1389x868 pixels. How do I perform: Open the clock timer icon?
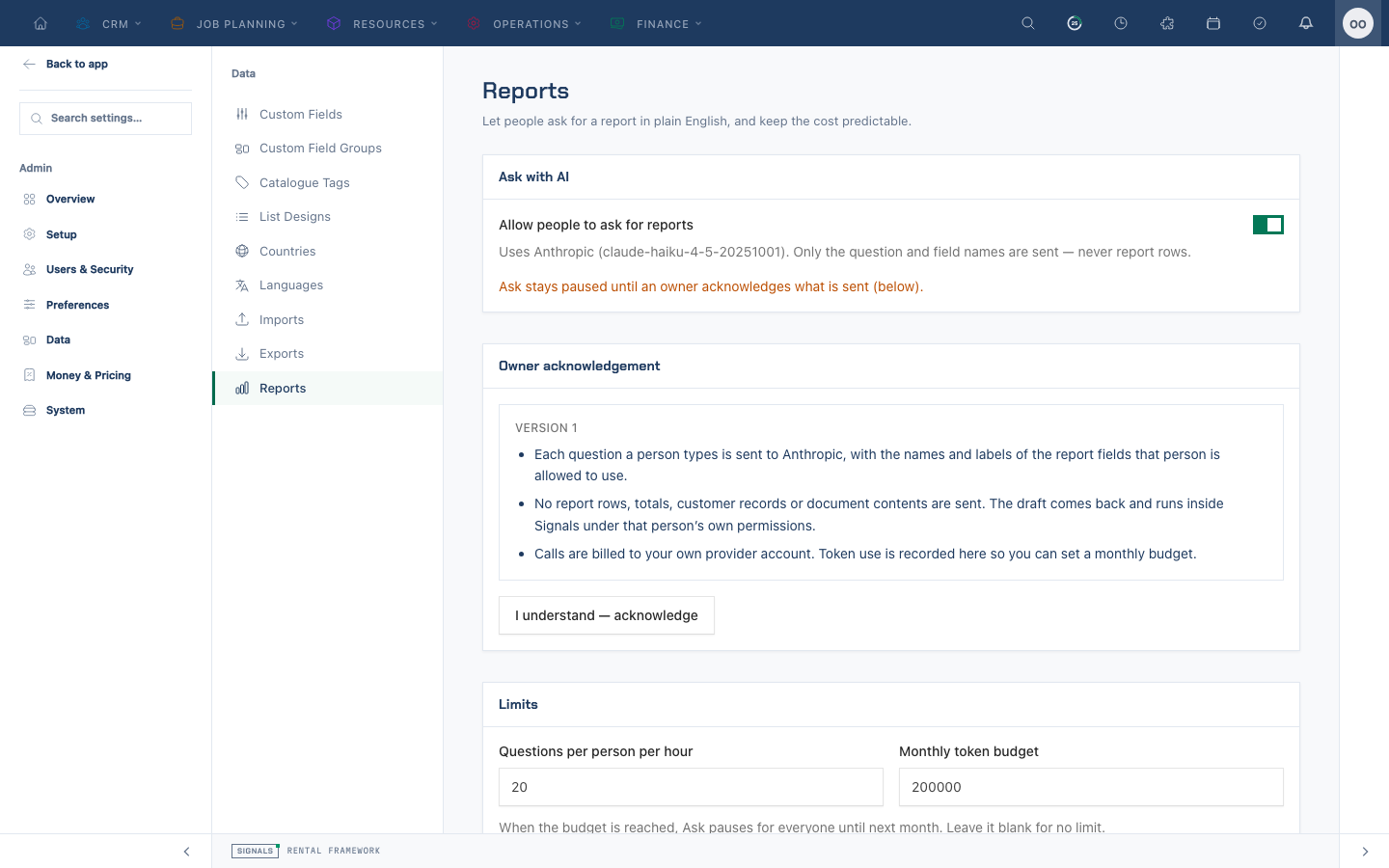click(1121, 23)
